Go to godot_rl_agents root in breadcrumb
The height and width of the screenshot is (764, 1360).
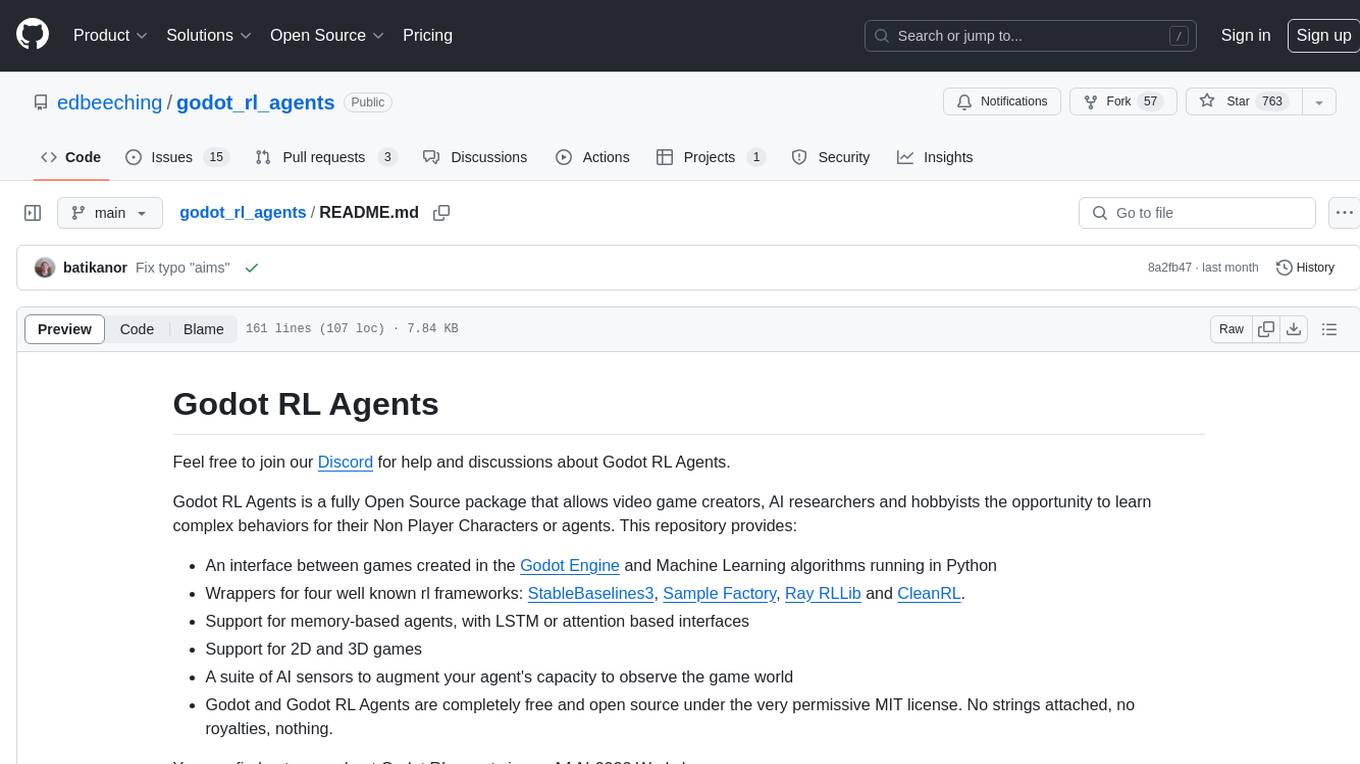coord(243,213)
